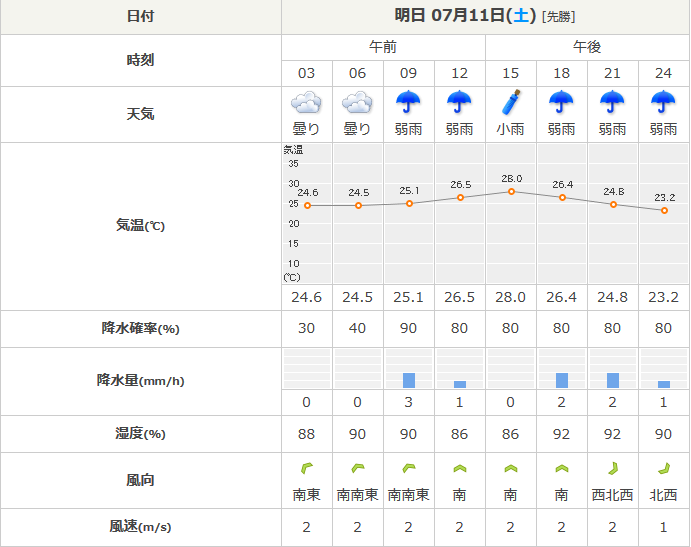Click the 90 precipitation probability at 09
Screen dimensions: 691x547
(x=409, y=328)
